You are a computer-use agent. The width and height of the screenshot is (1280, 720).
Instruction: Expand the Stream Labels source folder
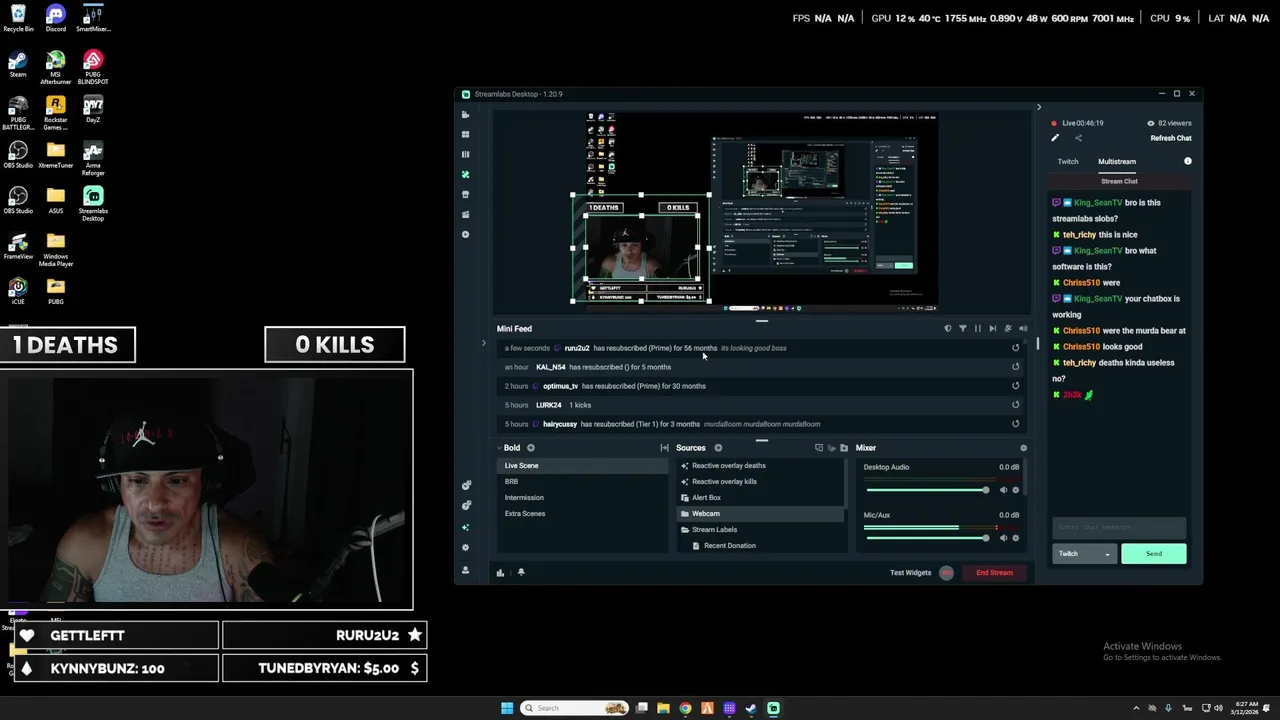coord(685,530)
